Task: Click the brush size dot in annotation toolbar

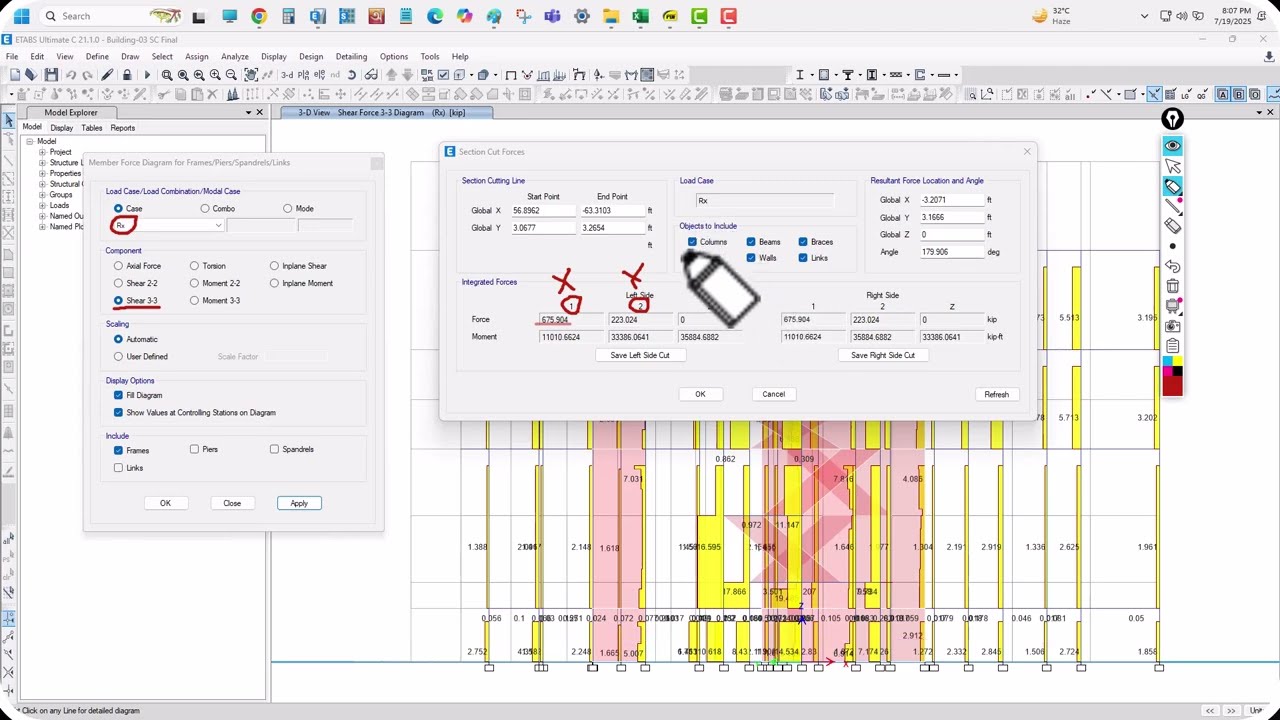Action: click(1172, 246)
